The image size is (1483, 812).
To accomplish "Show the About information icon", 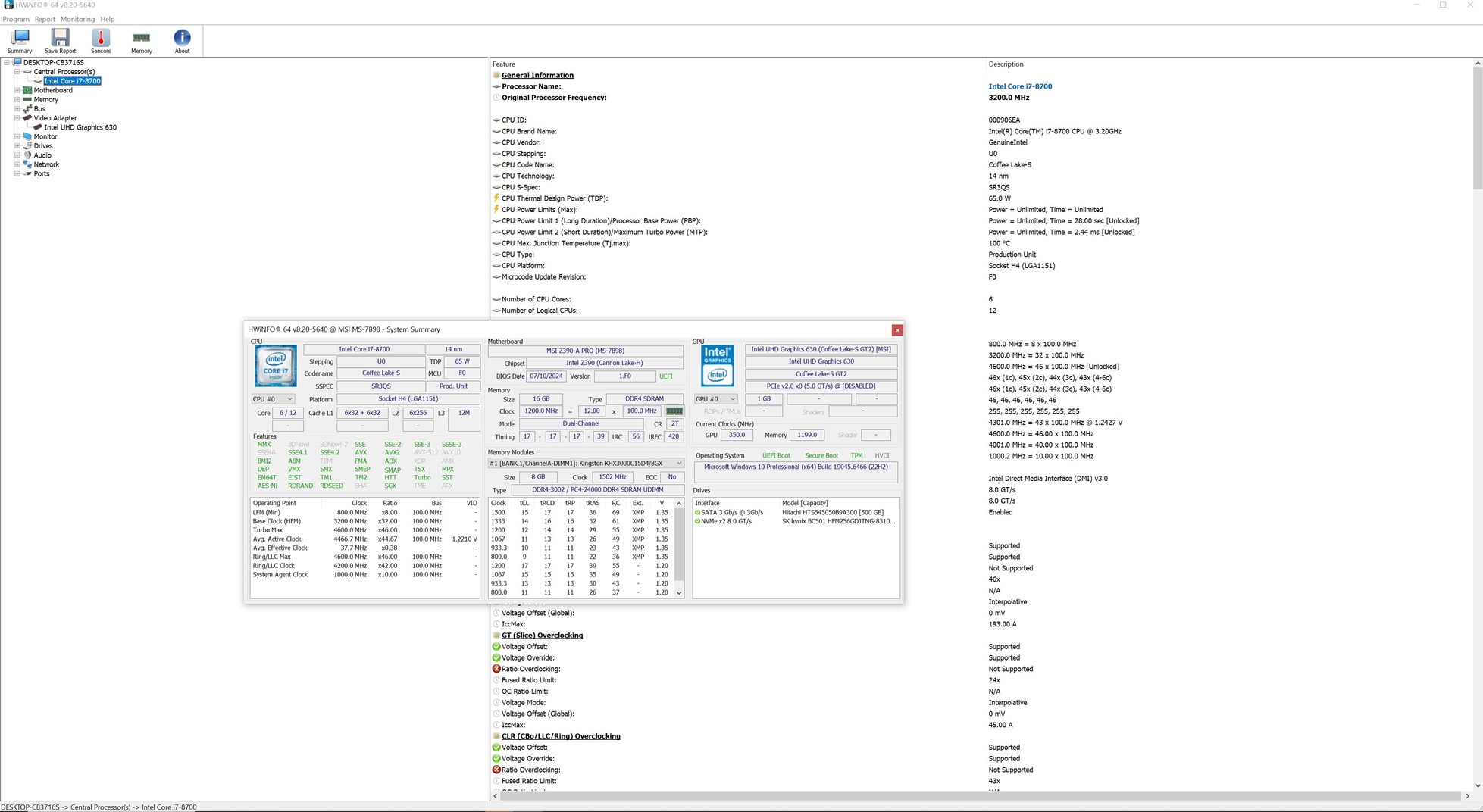I will [x=182, y=37].
